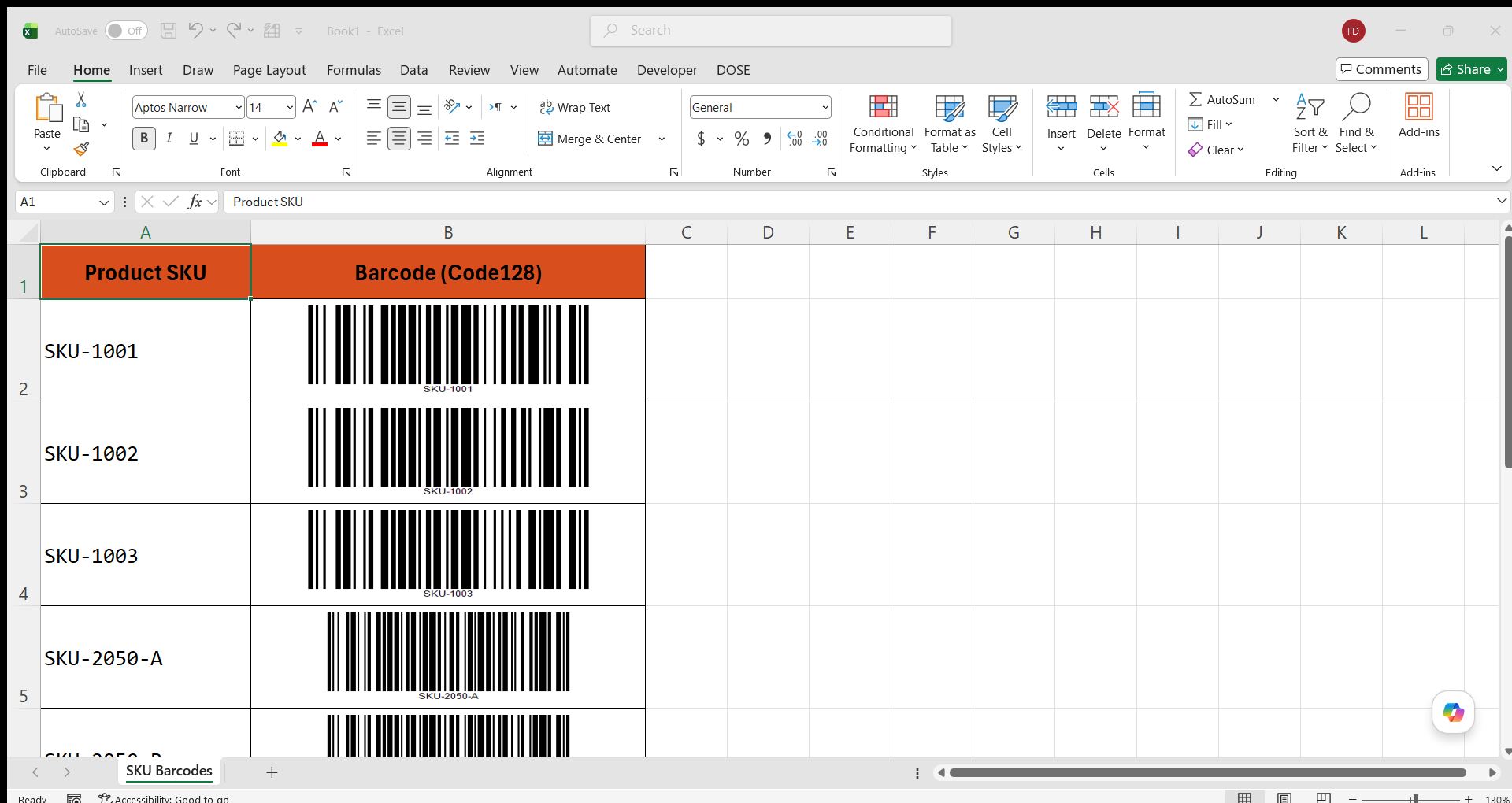The image size is (1512, 803).
Task: Click the Search box in title bar
Action: (x=771, y=31)
